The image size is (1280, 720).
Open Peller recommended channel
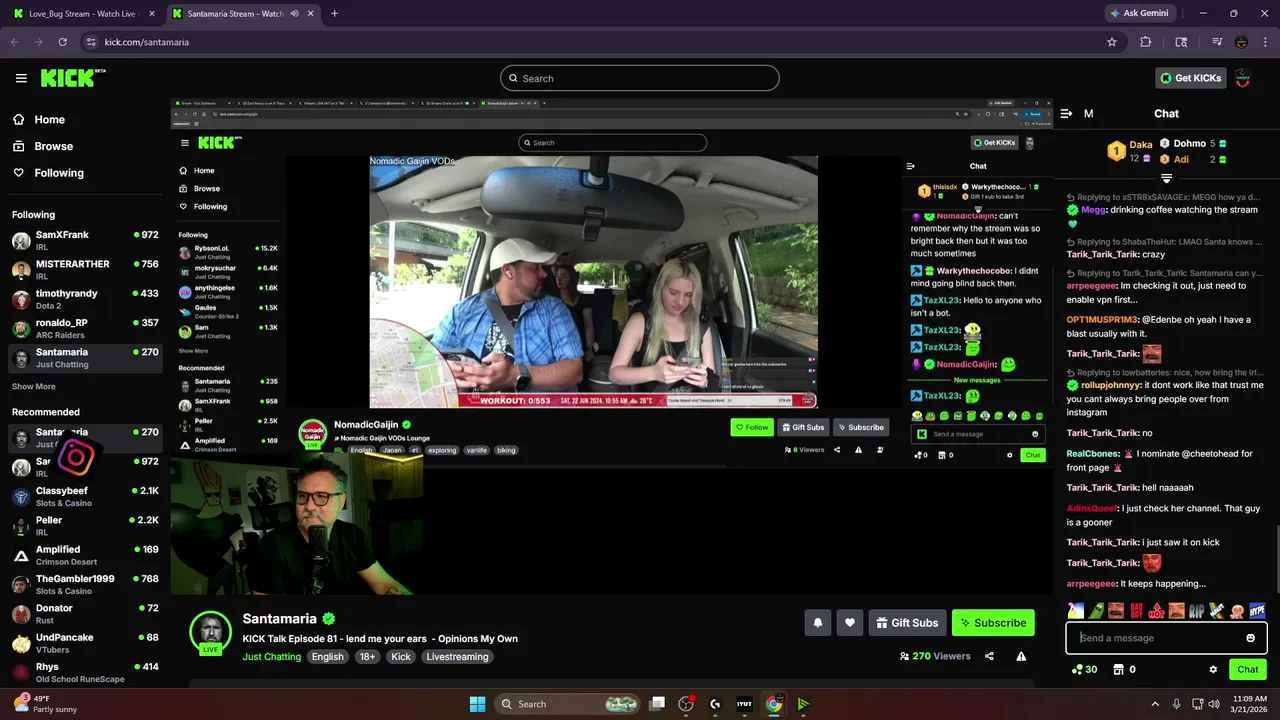pyautogui.click(x=85, y=526)
